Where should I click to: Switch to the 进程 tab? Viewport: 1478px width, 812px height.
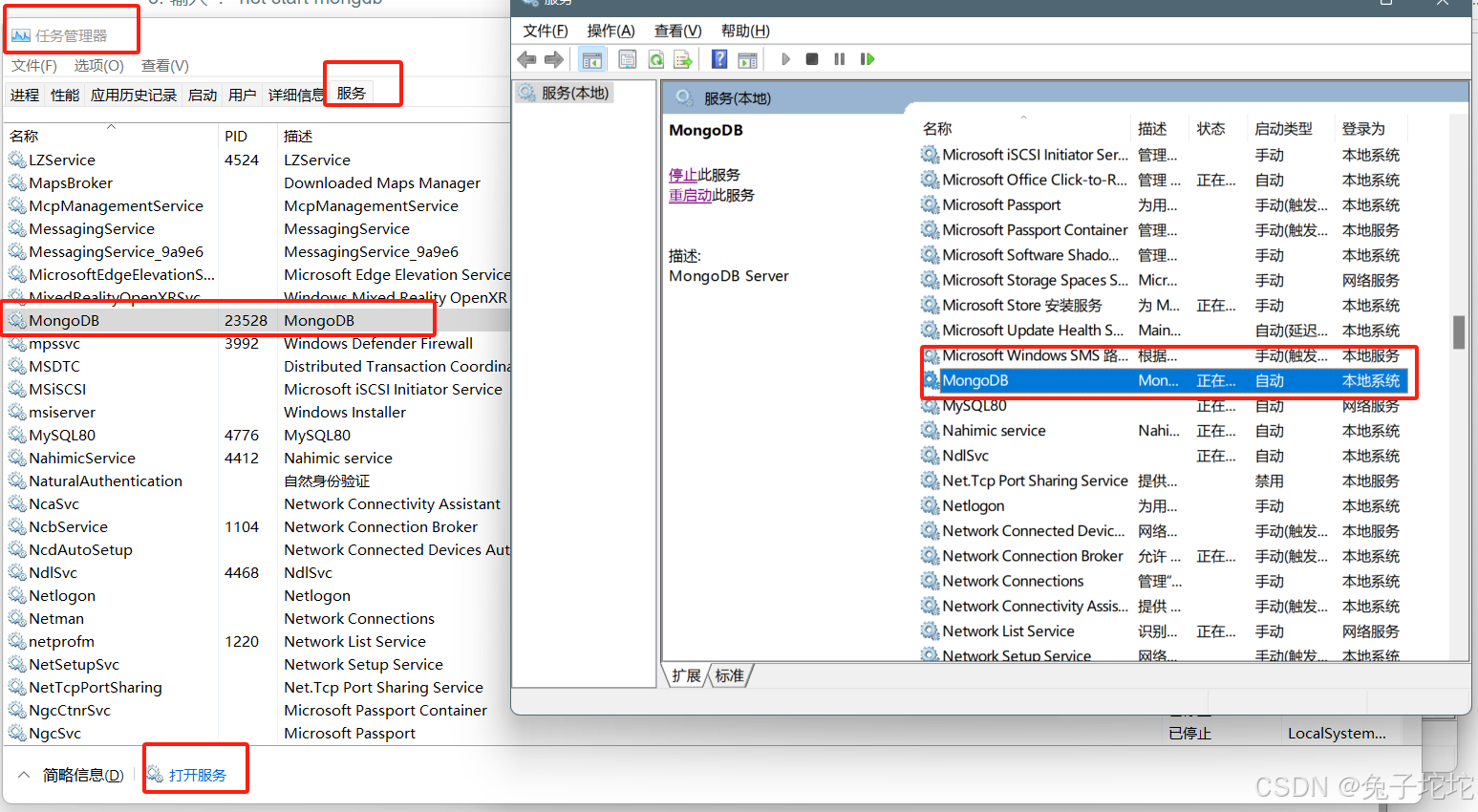pos(25,95)
